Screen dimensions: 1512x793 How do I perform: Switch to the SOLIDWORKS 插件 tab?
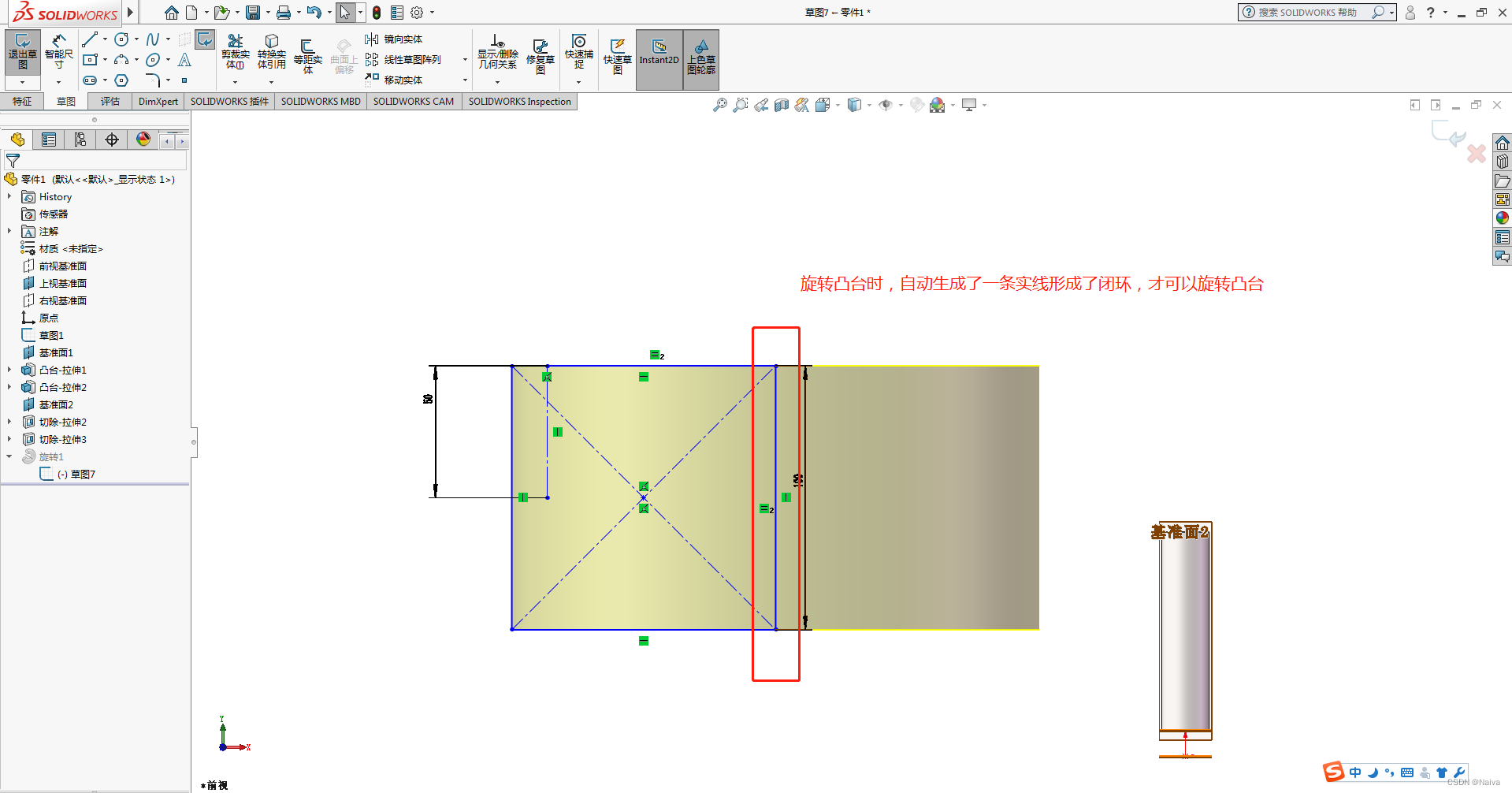229,101
